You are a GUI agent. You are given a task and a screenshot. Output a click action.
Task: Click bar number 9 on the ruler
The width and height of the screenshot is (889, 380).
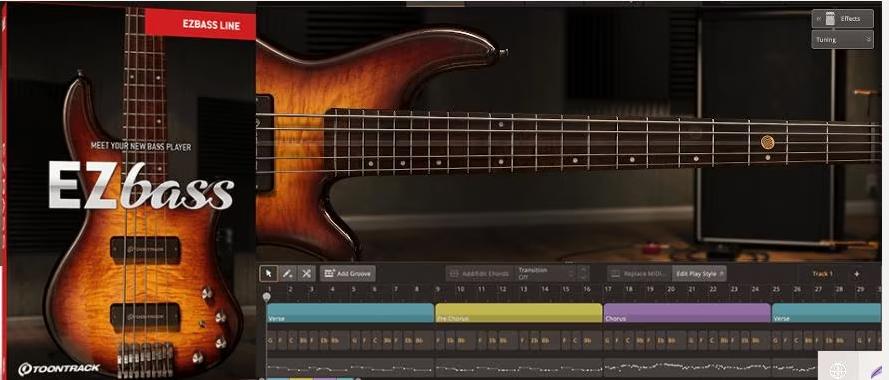[x=438, y=289]
